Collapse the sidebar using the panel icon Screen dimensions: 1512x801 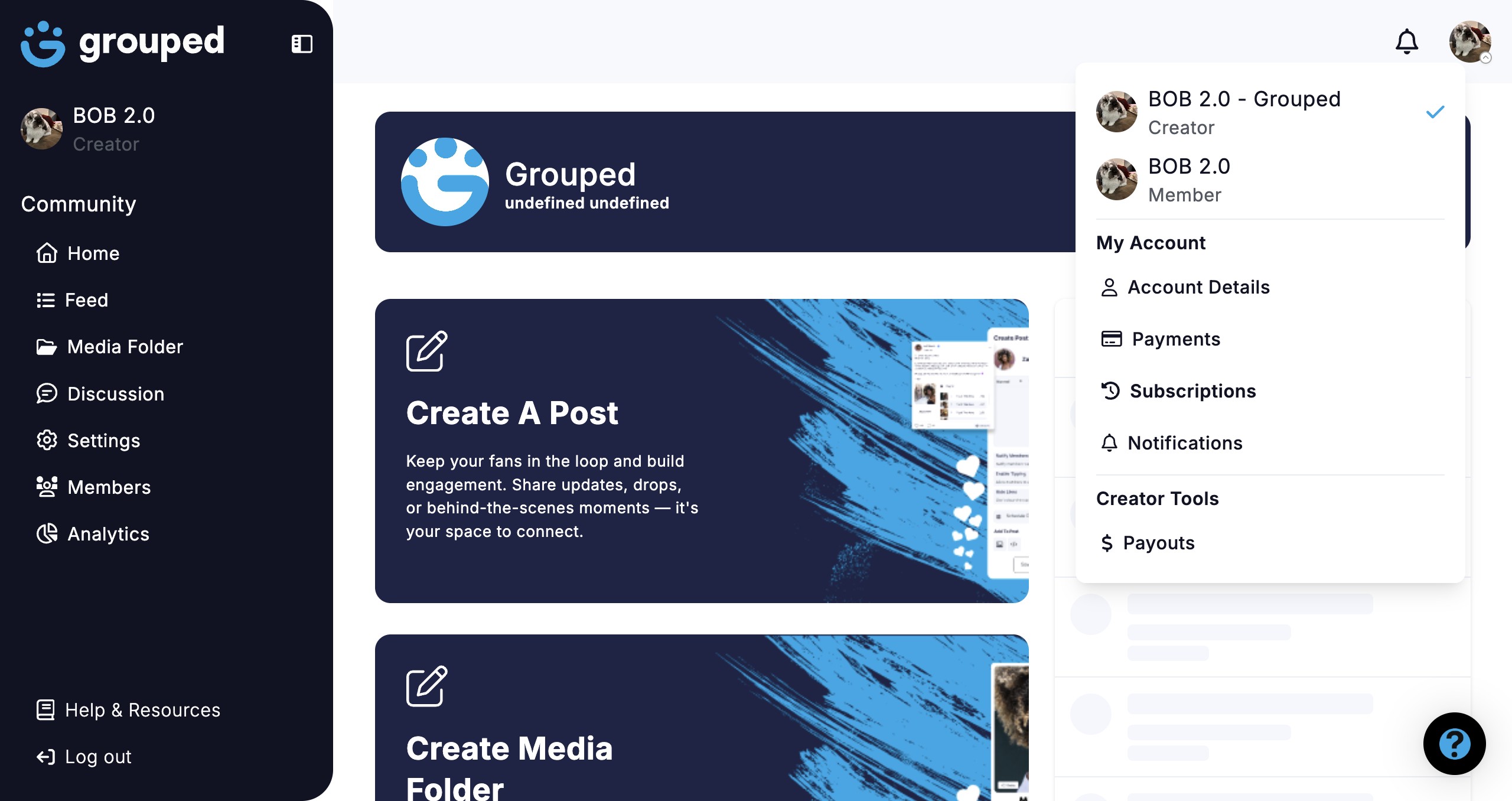pyautogui.click(x=302, y=43)
